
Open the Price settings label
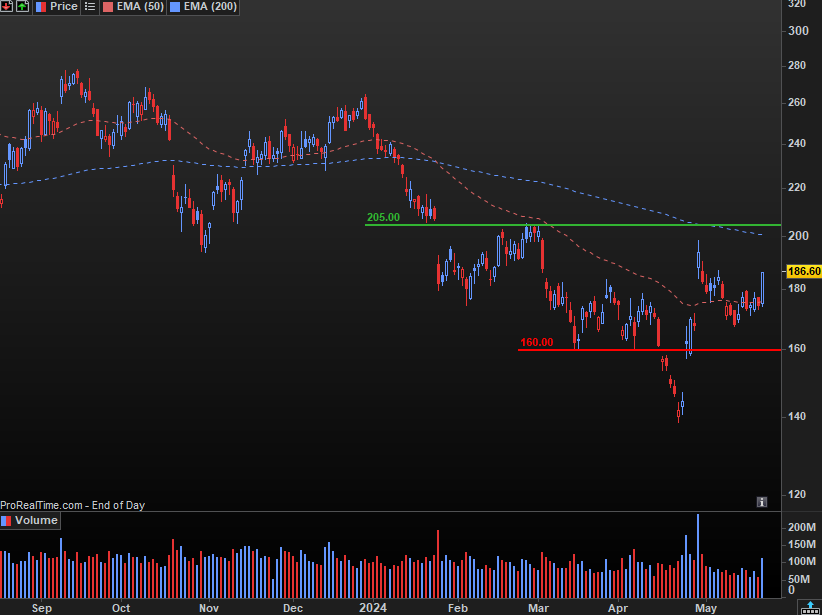(63, 7)
